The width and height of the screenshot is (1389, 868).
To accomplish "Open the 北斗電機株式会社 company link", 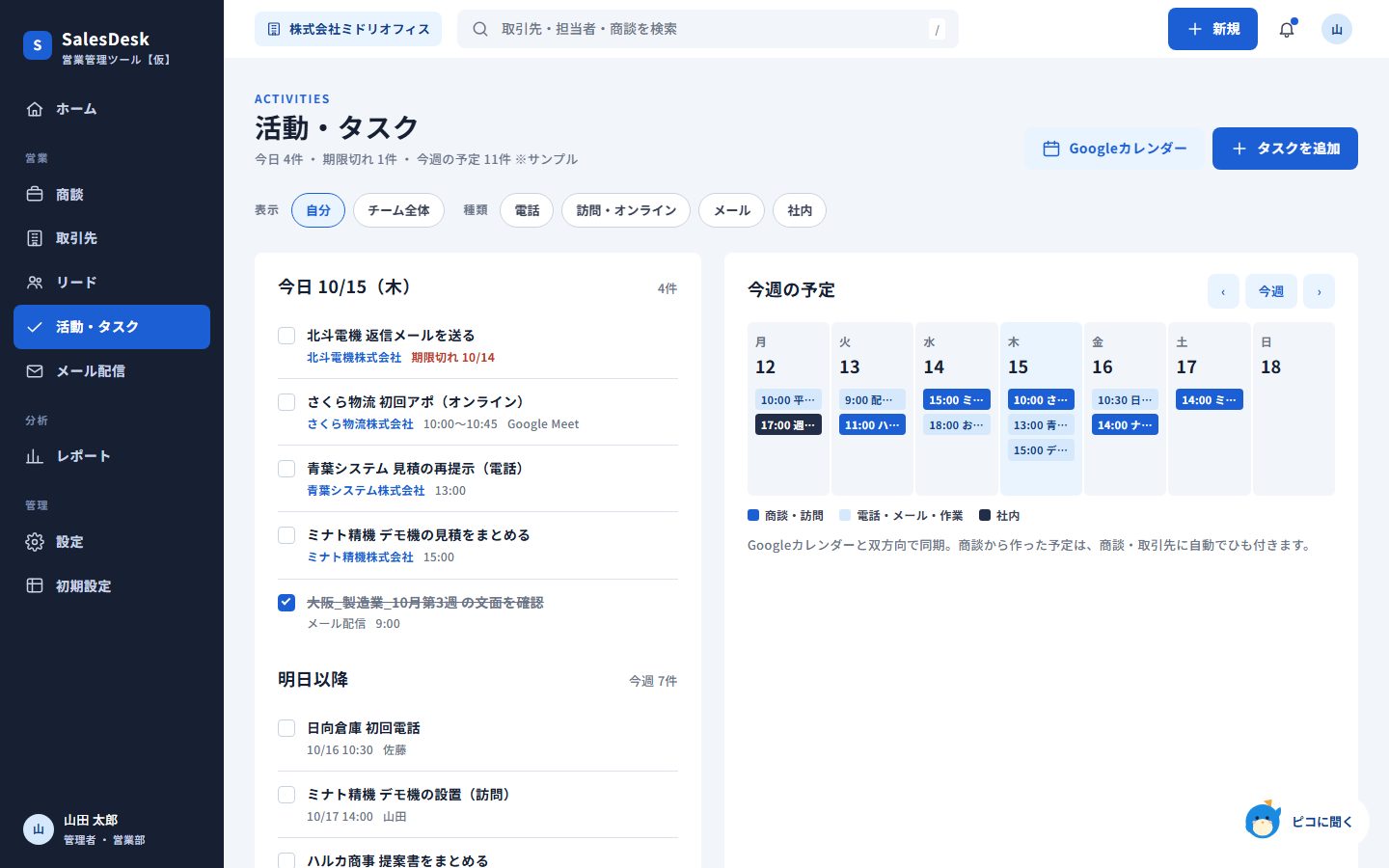I will click(x=354, y=358).
